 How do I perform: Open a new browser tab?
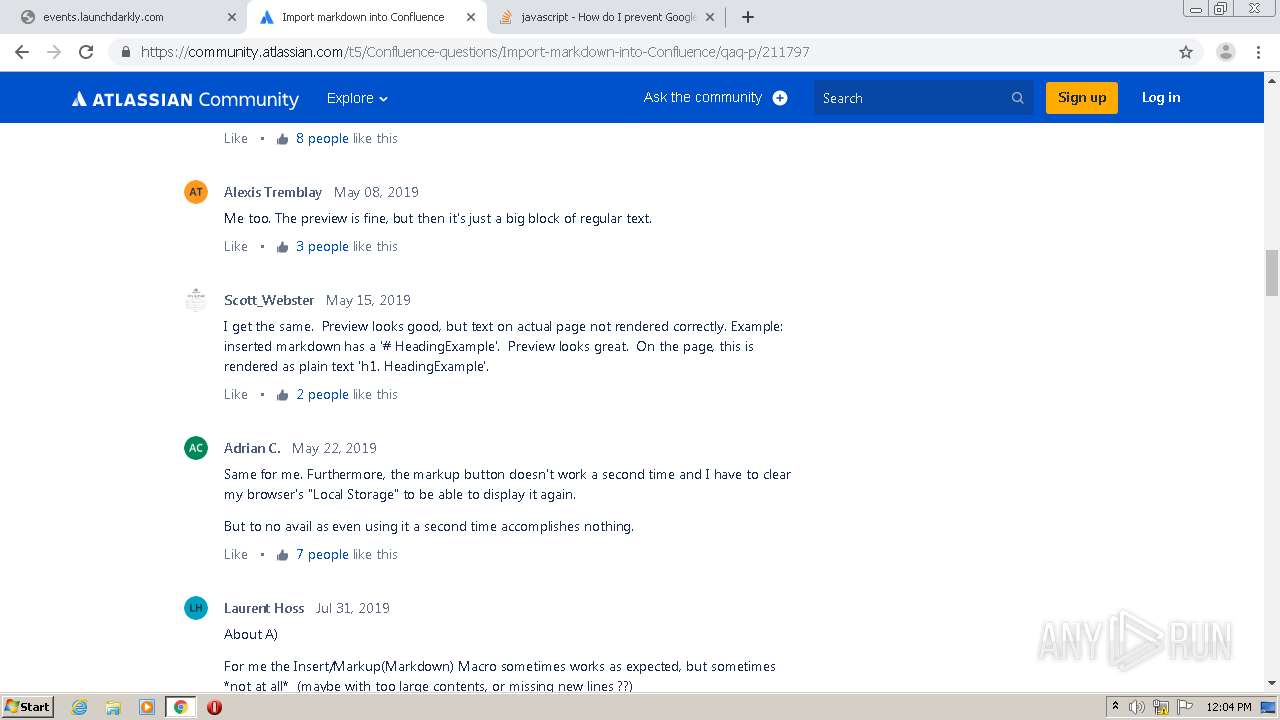point(747,17)
